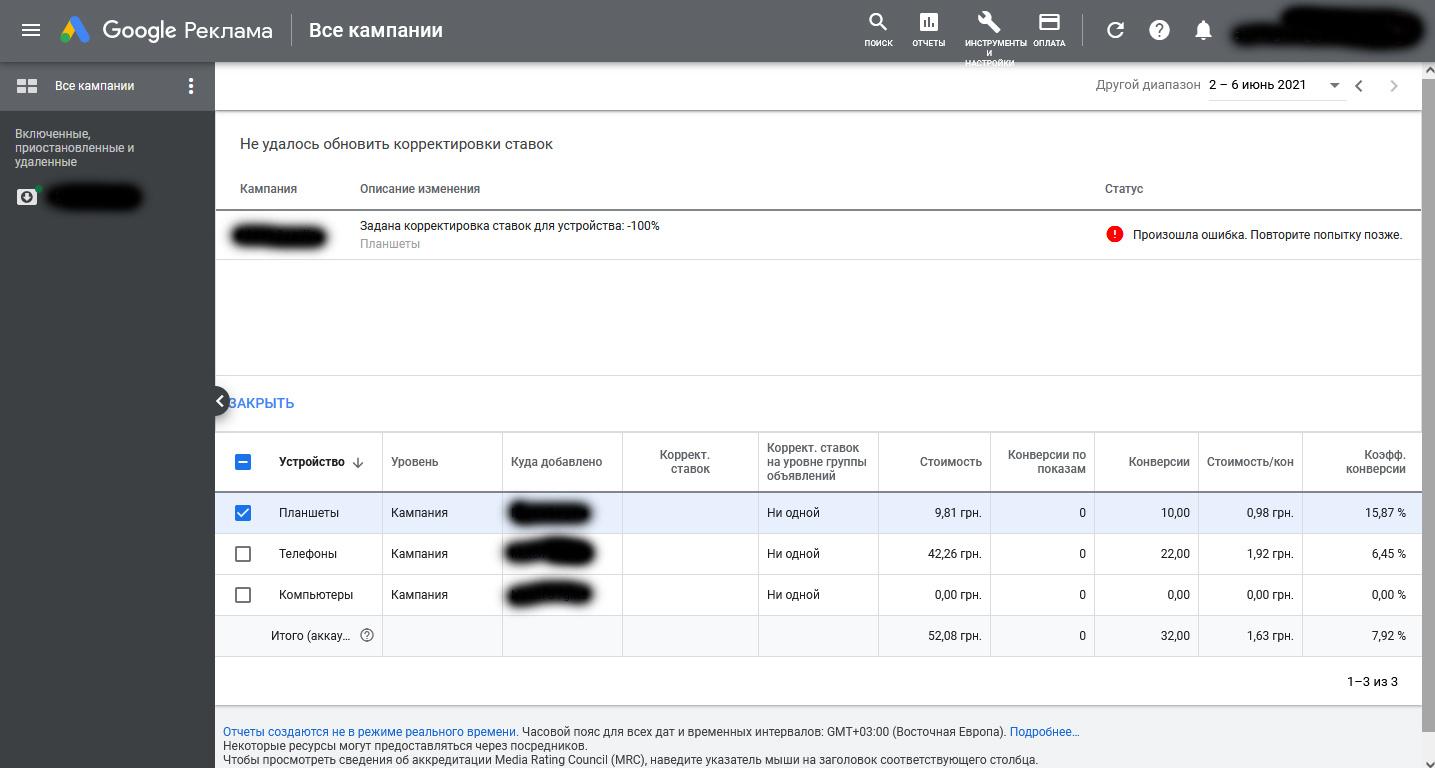Click the Куда добавлено column header
This screenshot has width=1435, height=768.
click(x=556, y=462)
